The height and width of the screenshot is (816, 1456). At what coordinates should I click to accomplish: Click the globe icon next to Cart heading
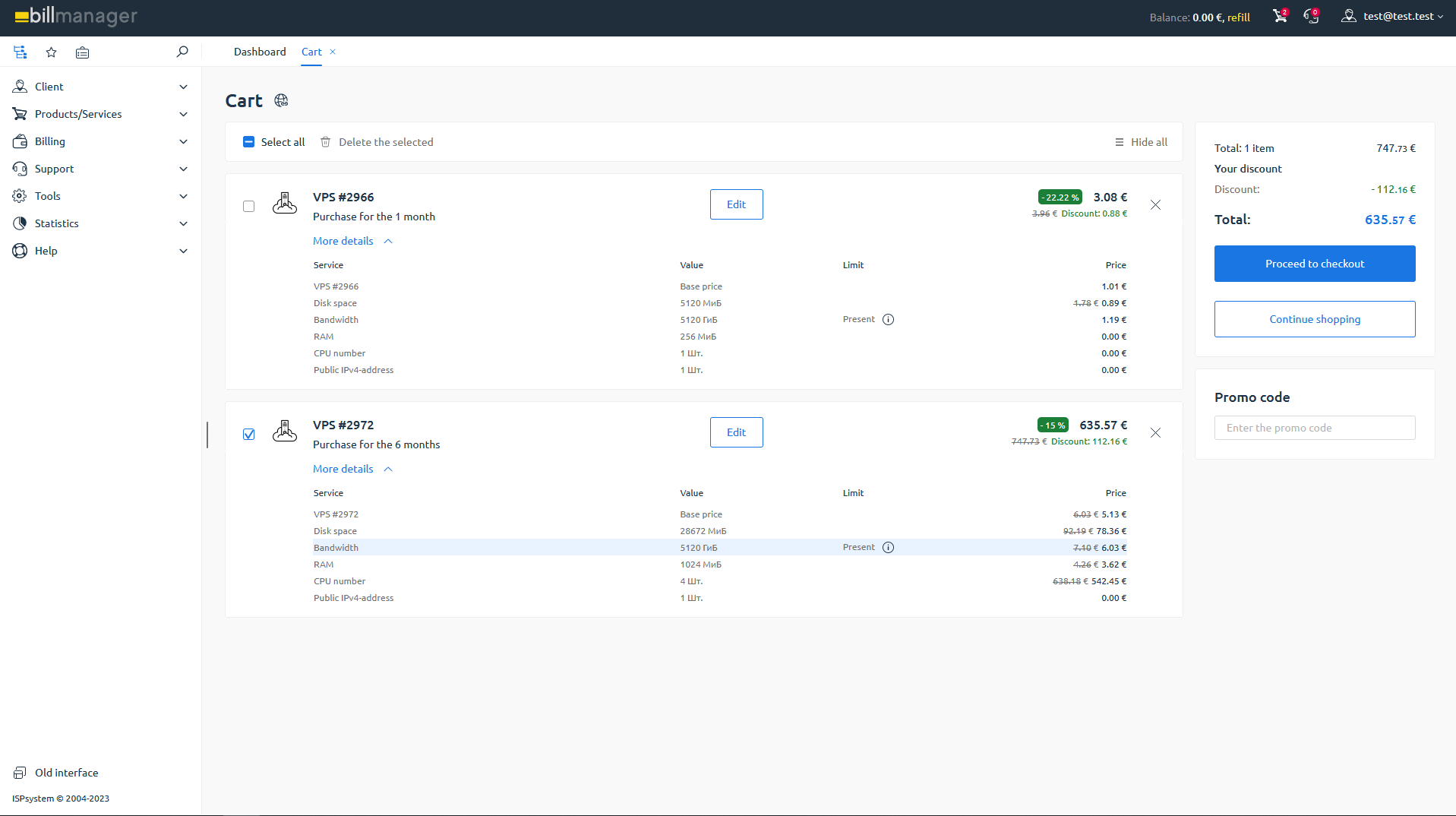(x=281, y=100)
